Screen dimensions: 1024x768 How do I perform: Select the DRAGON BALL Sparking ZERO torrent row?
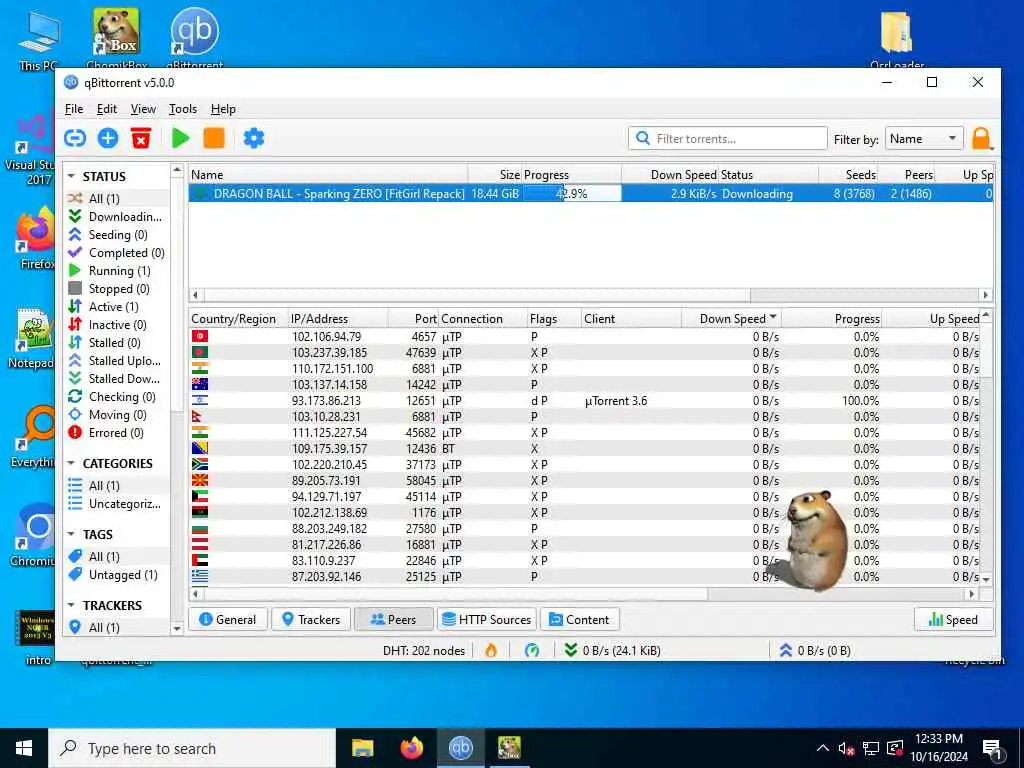pos(590,193)
